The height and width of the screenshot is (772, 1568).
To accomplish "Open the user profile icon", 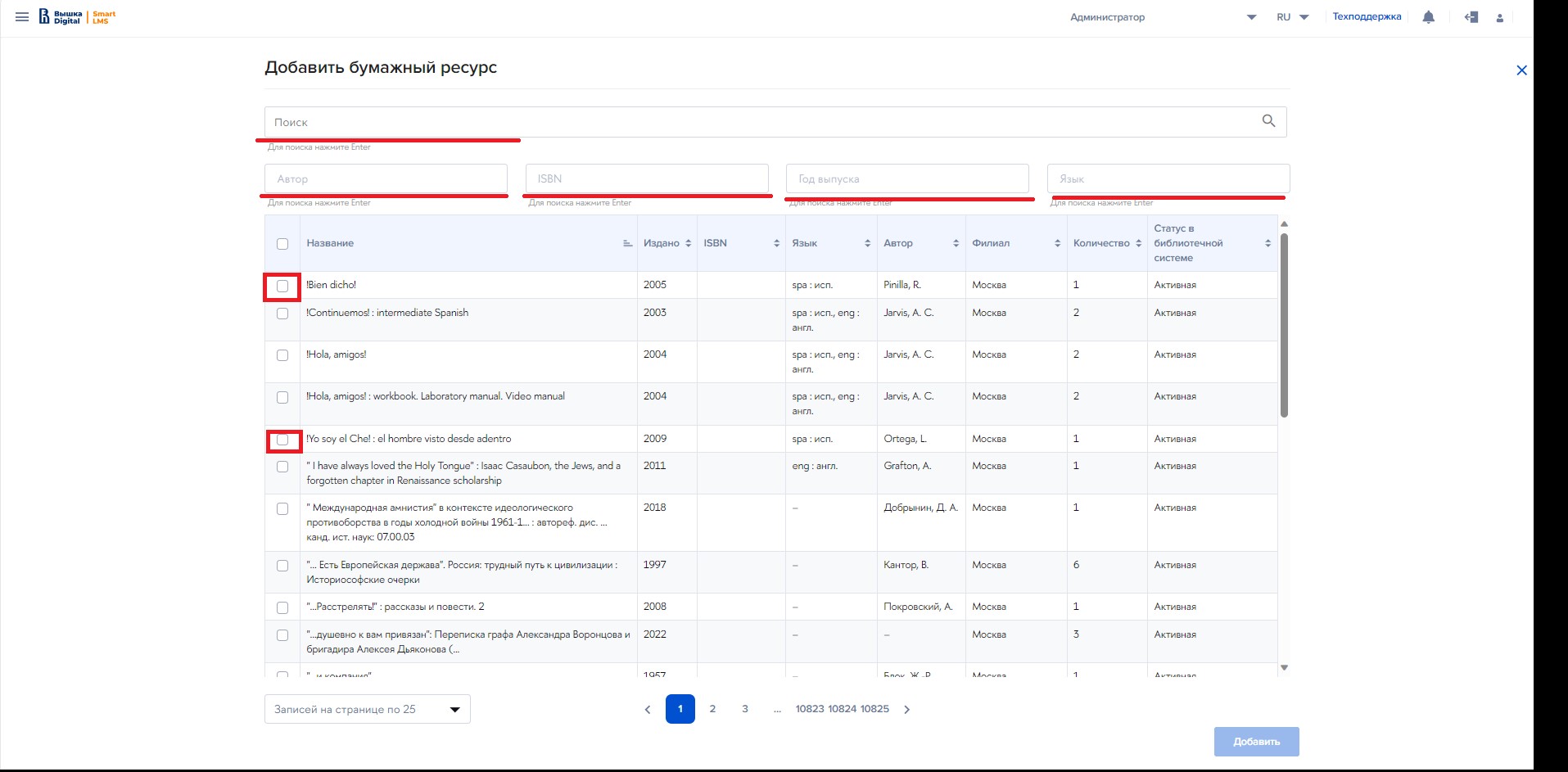I will click(x=1499, y=17).
